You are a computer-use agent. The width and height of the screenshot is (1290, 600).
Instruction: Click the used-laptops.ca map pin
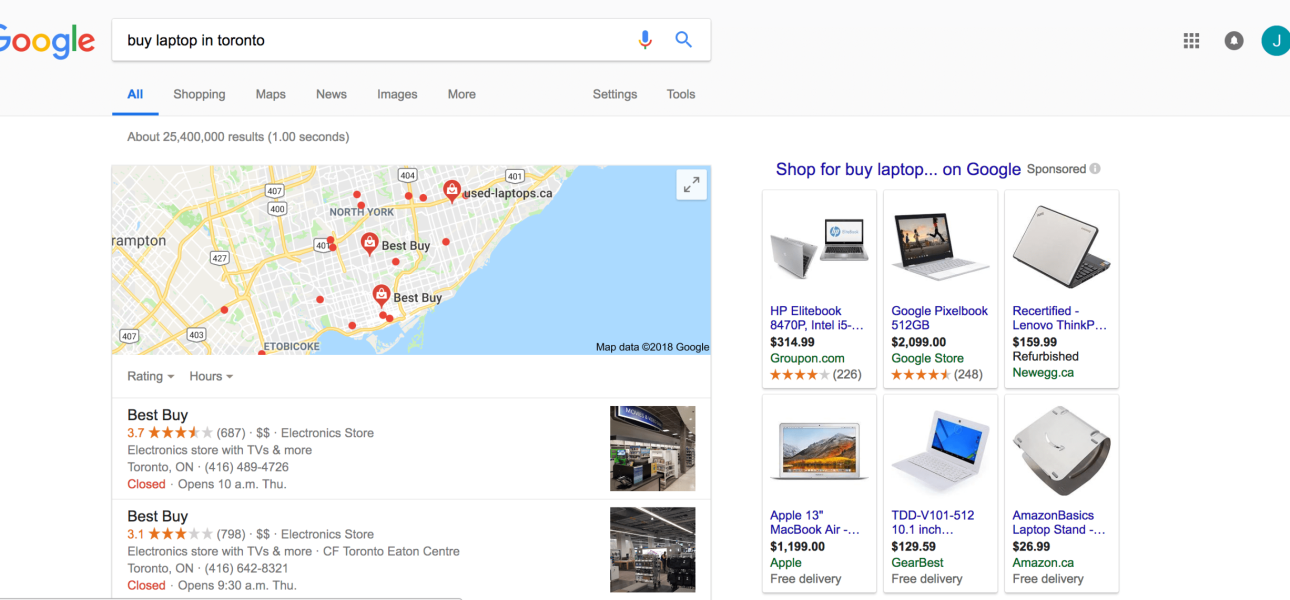tap(452, 190)
